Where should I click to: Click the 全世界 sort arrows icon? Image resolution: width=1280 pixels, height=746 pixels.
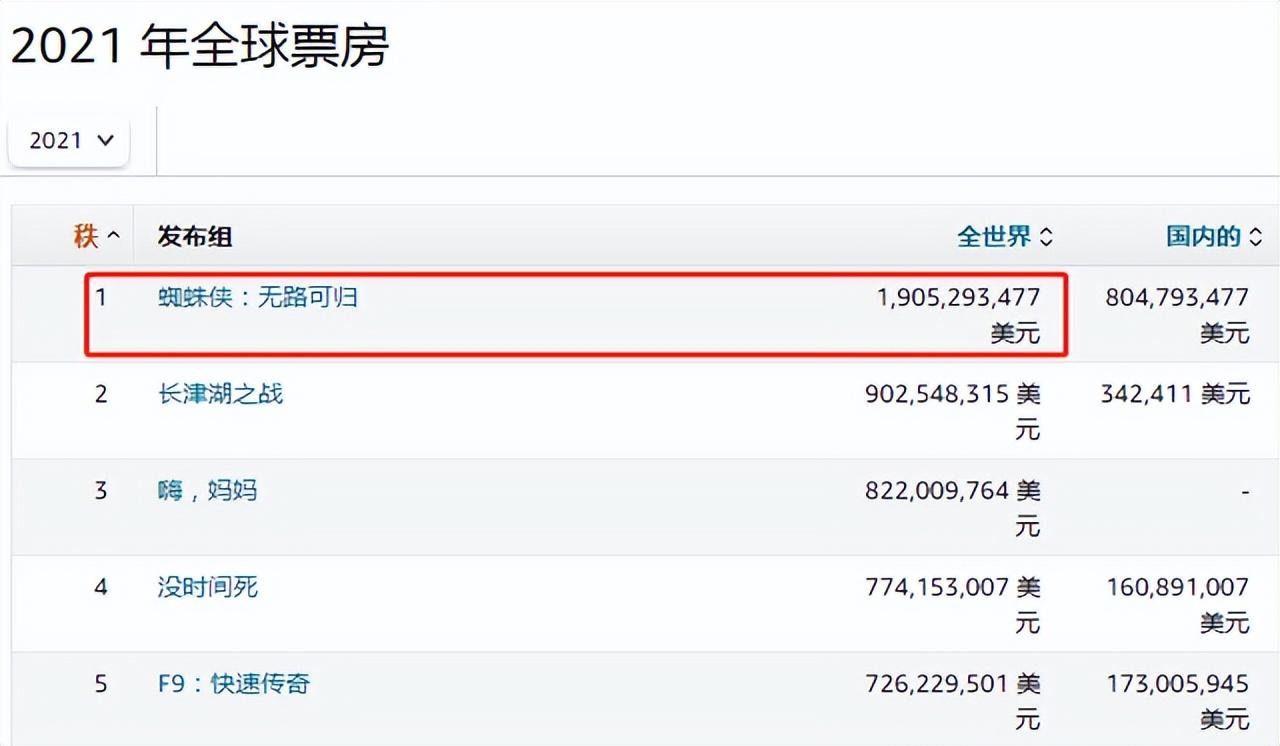point(1046,237)
